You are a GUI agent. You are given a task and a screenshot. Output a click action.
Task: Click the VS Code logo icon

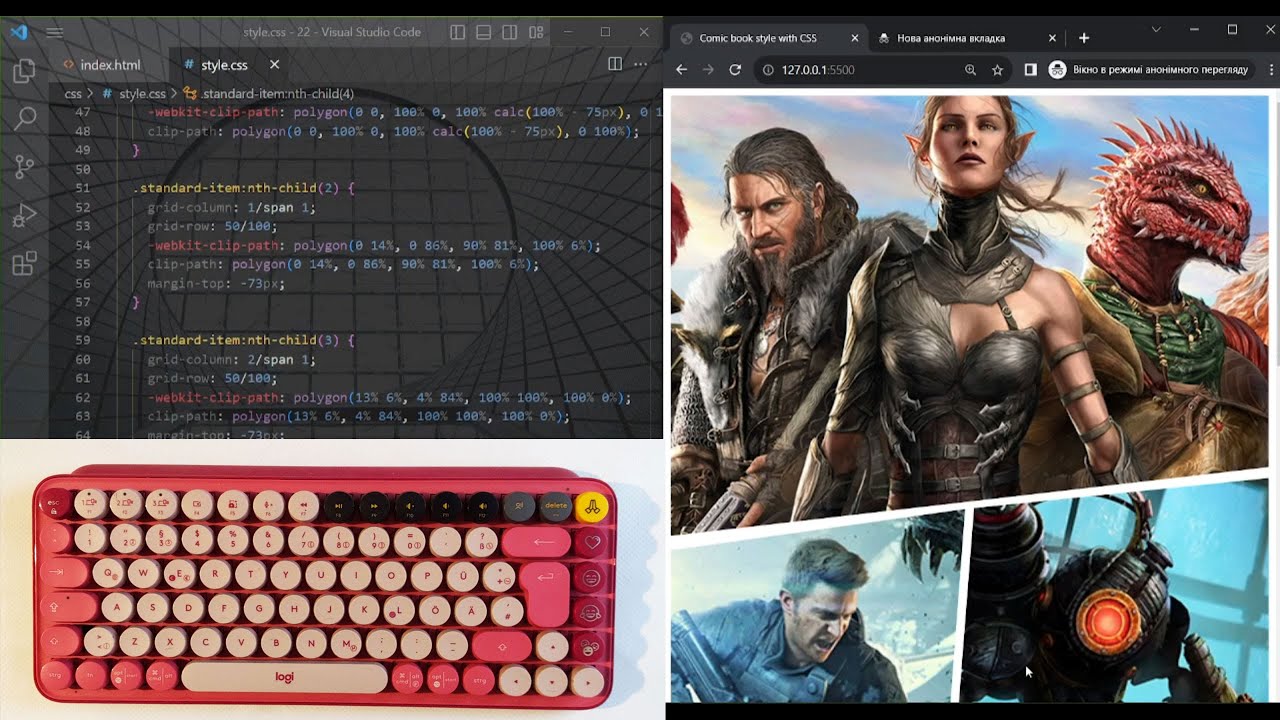coord(18,32)
